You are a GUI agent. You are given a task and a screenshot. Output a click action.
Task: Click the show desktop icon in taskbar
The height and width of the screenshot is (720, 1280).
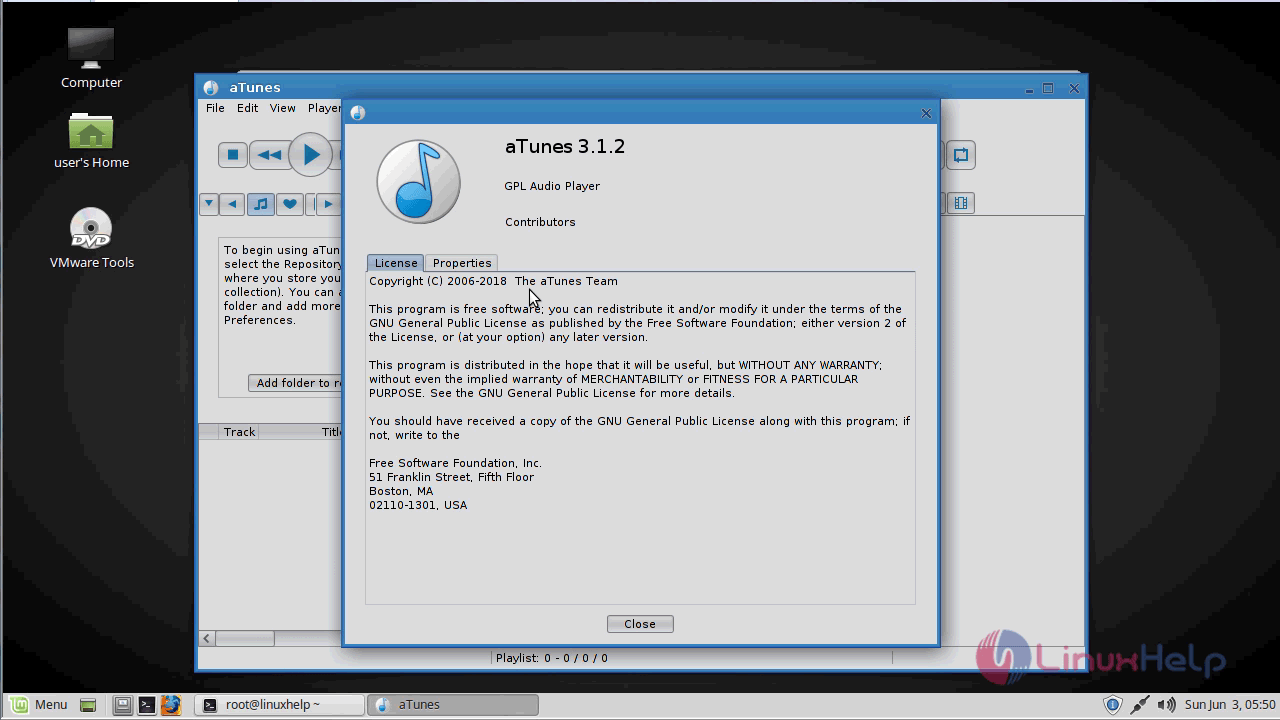point(88,705)
